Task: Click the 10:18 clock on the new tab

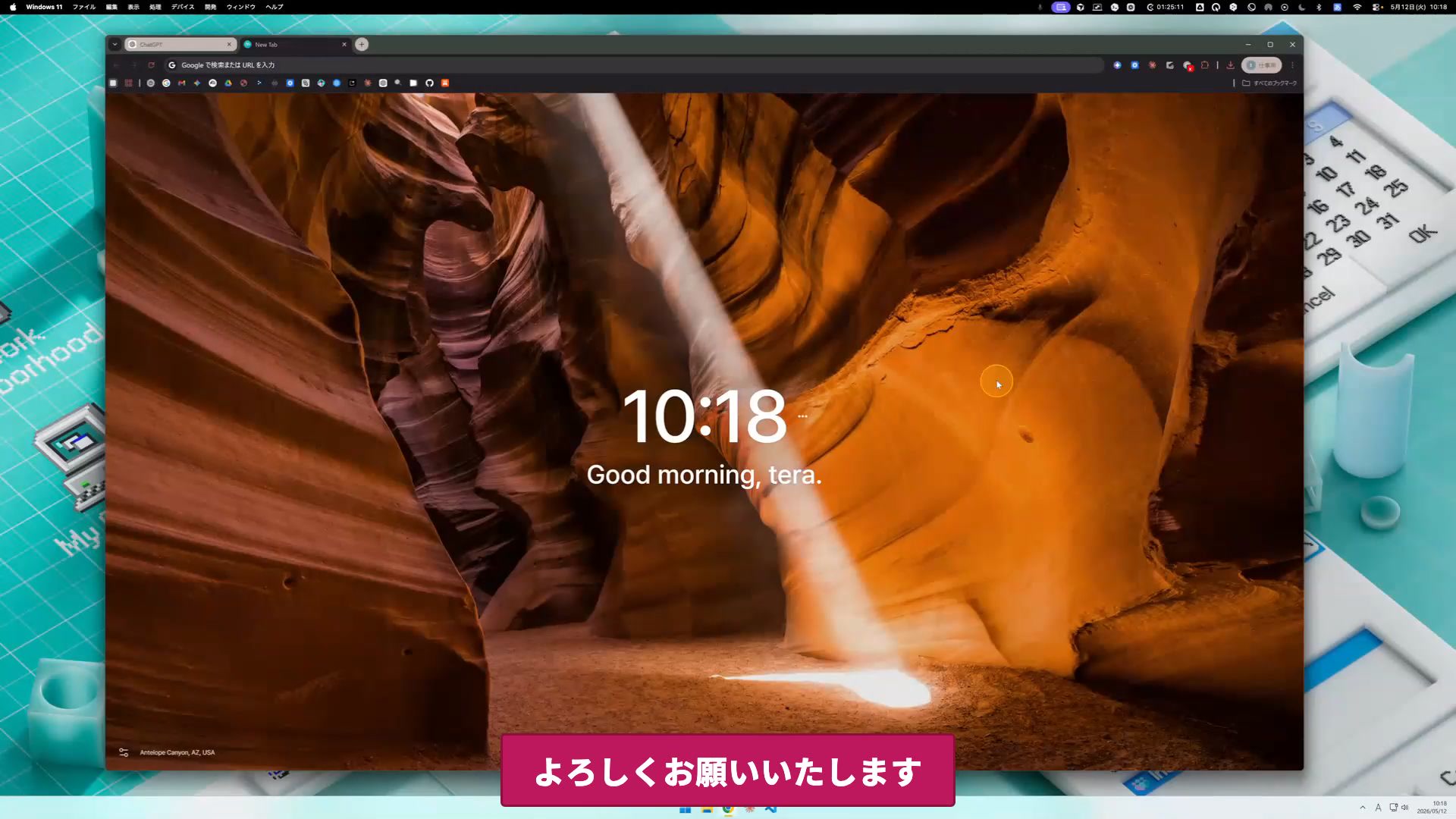Action: click(x=704, y=416)
